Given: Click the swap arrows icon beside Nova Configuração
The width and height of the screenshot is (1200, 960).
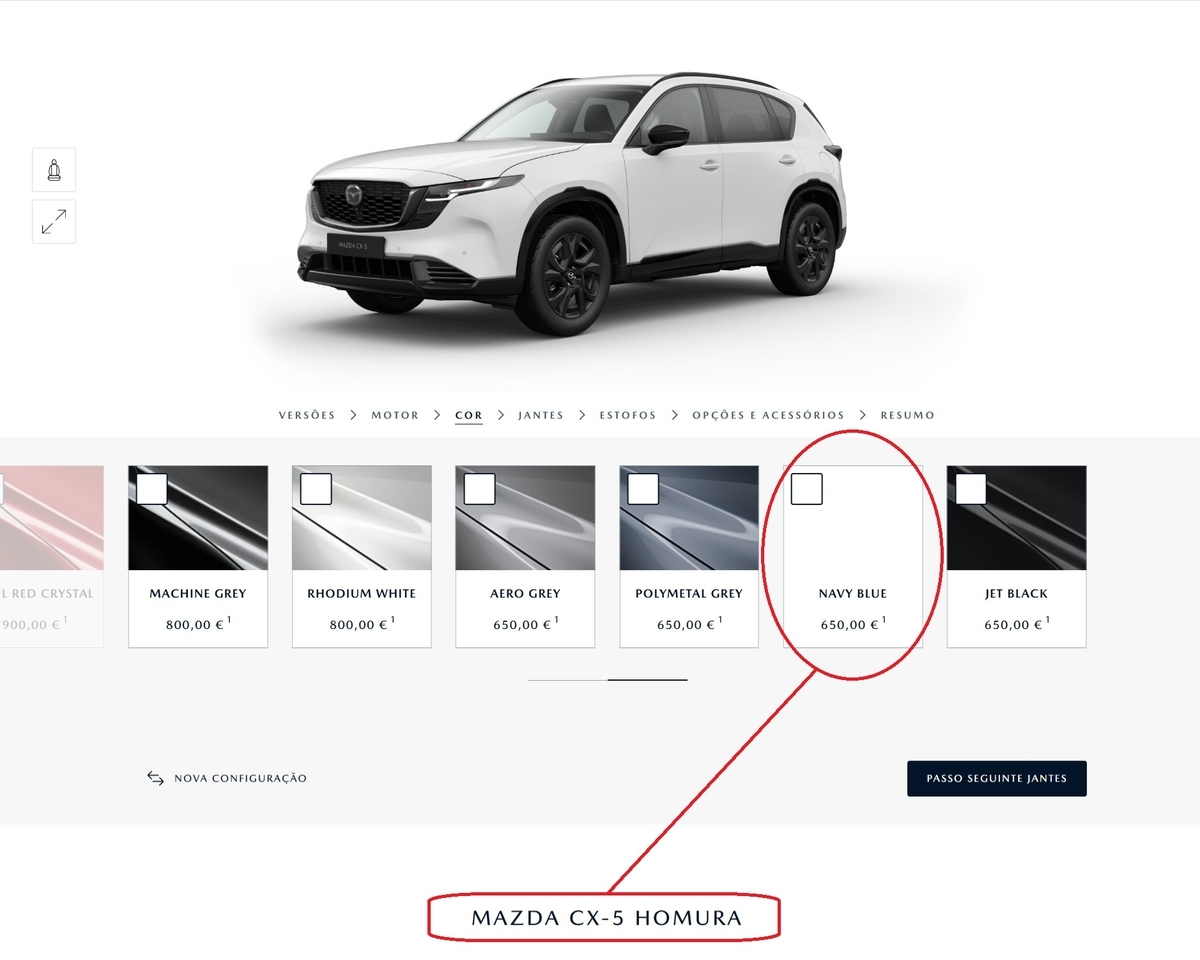Looking at the screenshot, I should (x=155, y=778).
